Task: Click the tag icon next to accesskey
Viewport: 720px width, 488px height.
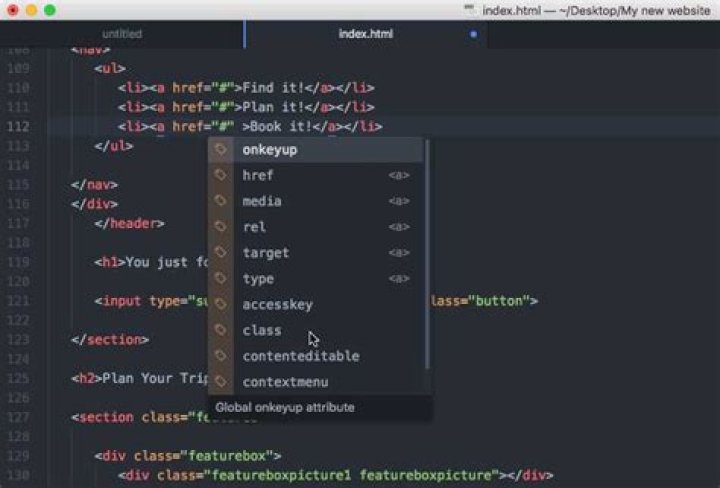Action: click(221, 305)
